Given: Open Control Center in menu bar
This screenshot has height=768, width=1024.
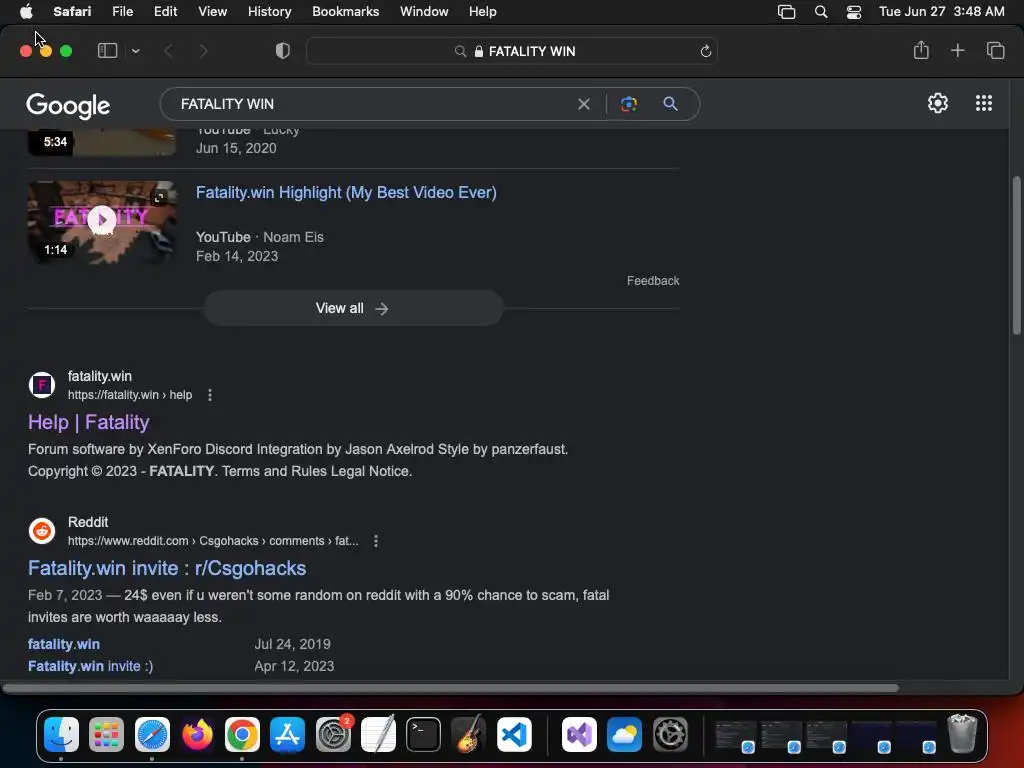Looking at the screenshot, I should (x=854, y=12).
